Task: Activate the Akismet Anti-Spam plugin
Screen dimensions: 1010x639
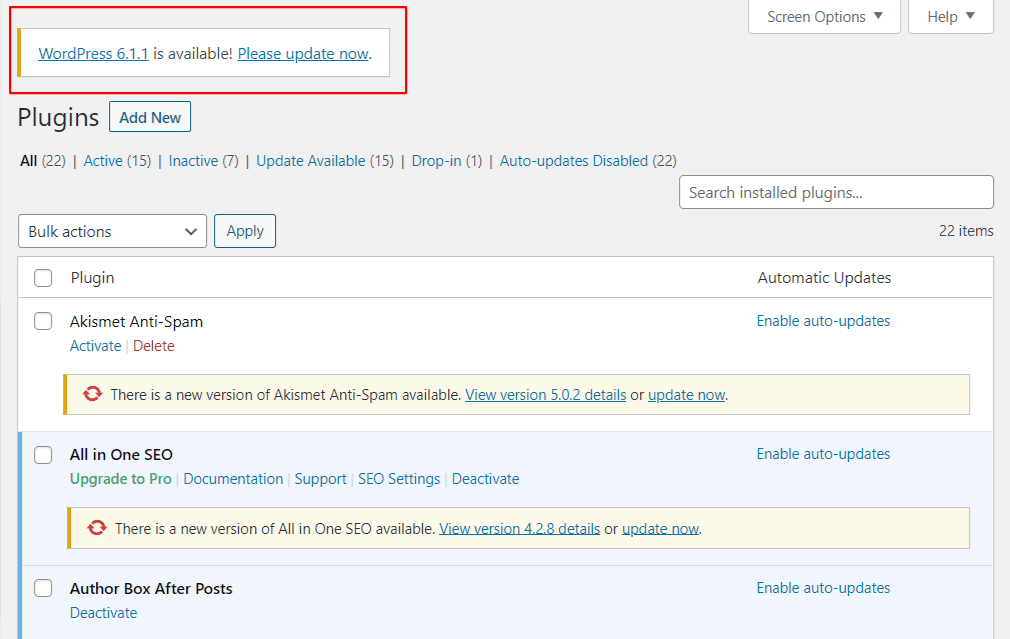Action: 95,346
